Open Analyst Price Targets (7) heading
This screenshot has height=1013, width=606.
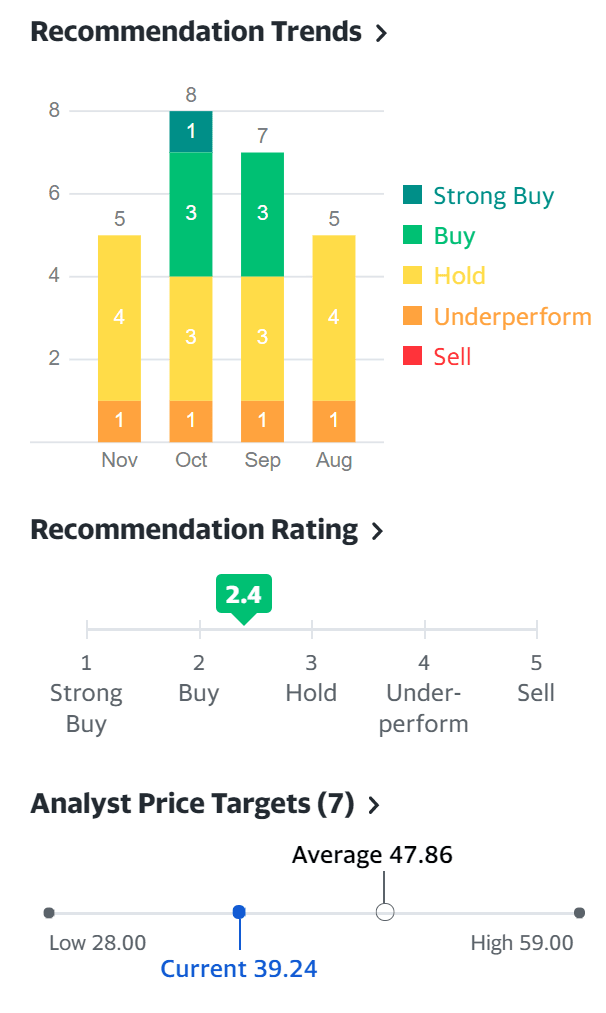click(x=192, y=804)
